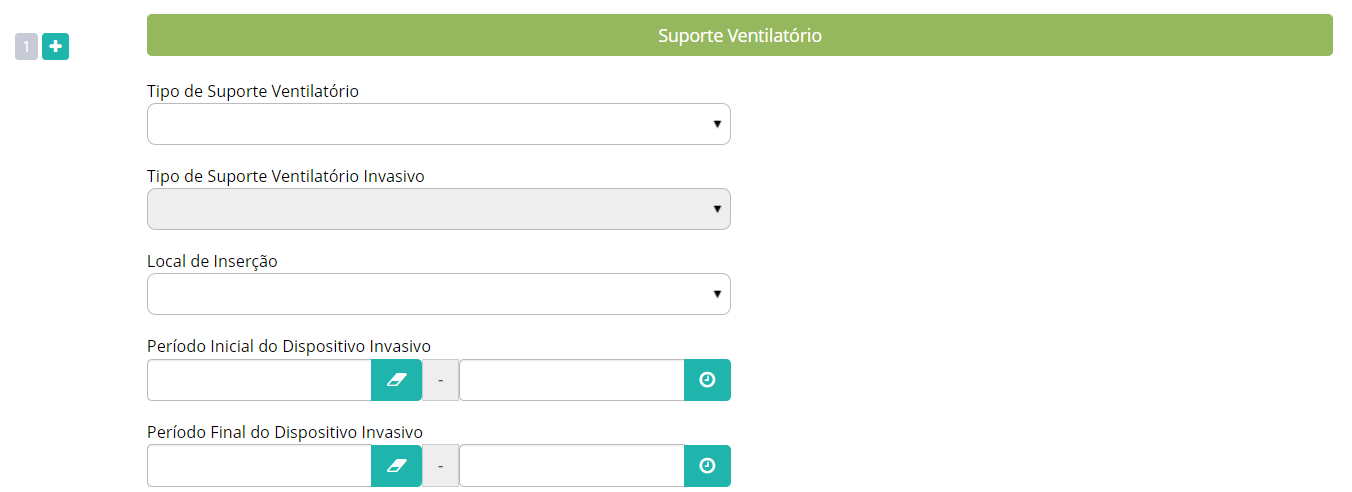The height and width of the screenshot is (492, 1352).
Task: Open the greyed Tipo de Suporte Ventilatório Invasivo dropdown
Action: 439,209
